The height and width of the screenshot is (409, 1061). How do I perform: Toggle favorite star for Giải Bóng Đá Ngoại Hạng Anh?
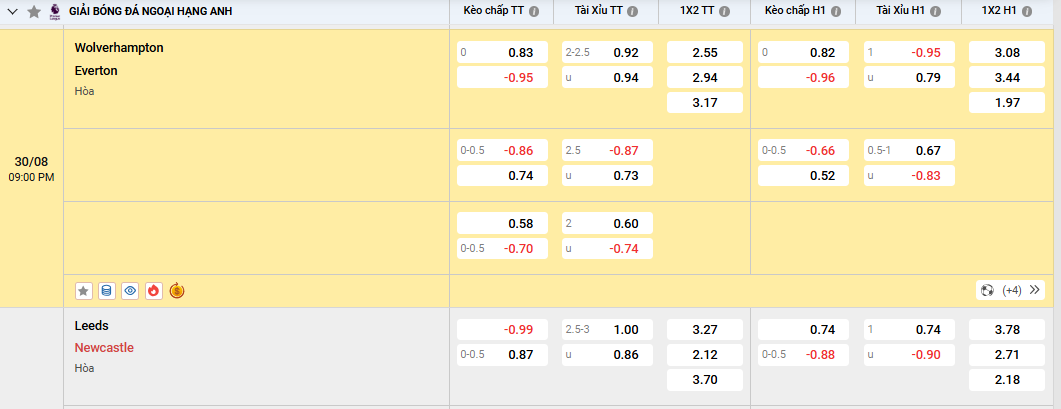pos(34,12)
